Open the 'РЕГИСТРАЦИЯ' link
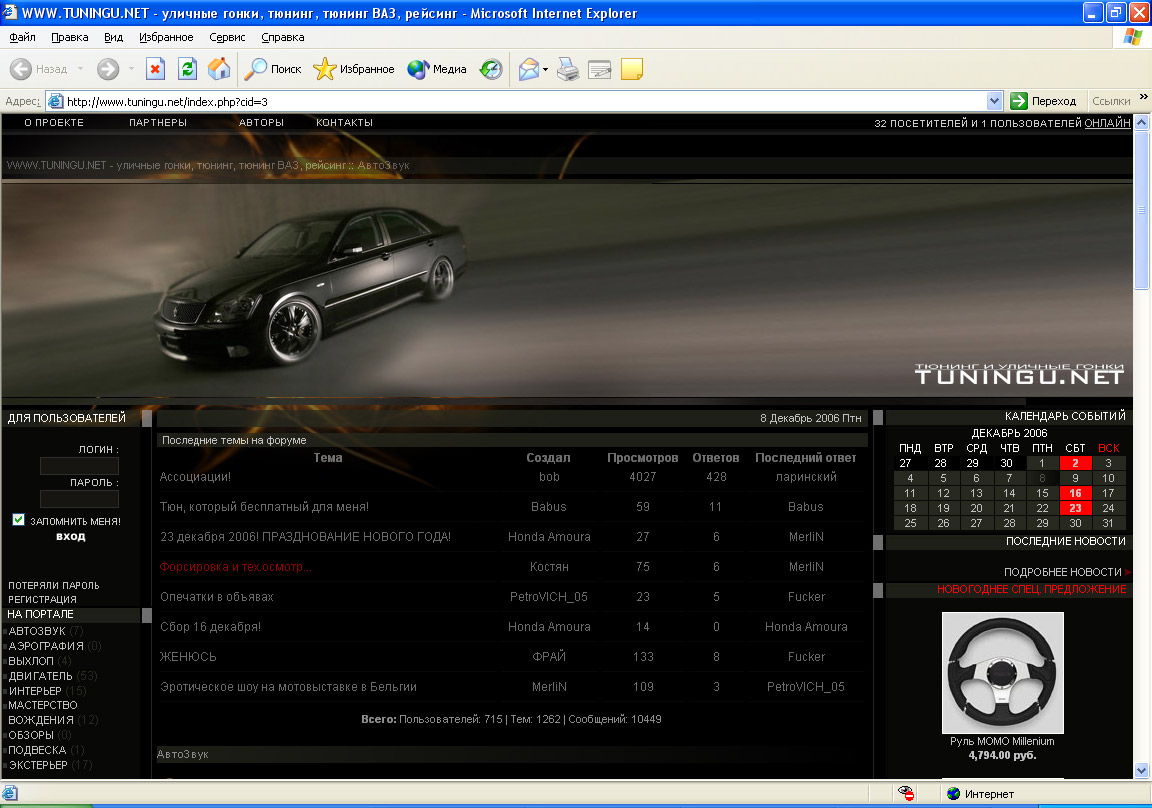Image resolution: width=1152 pixels, height=808 pixels. click(42, 599)
